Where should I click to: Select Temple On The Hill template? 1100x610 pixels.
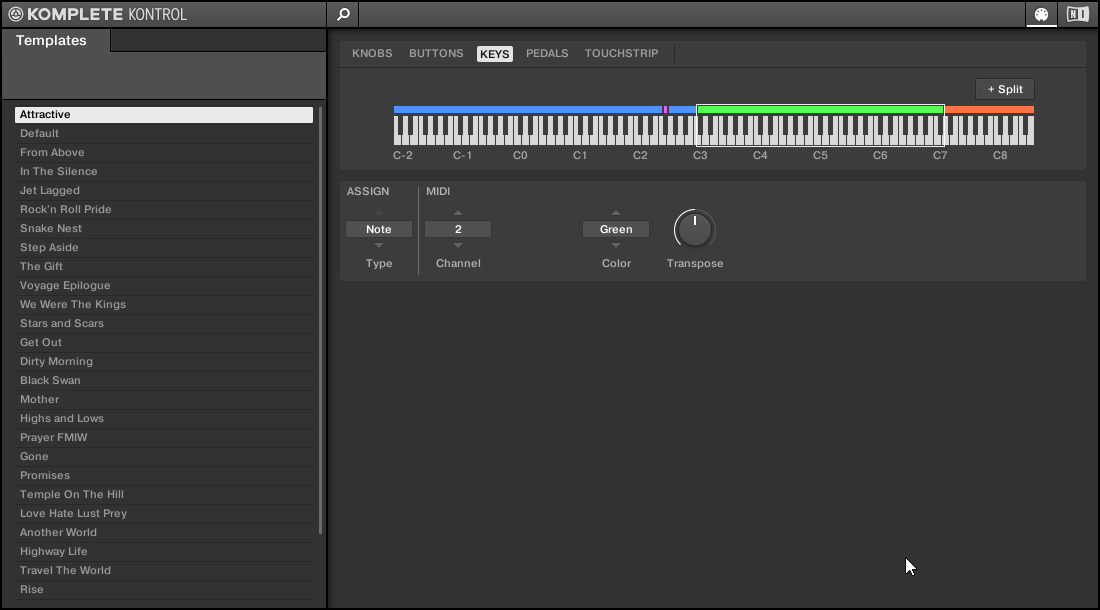(x=163, y=494)
